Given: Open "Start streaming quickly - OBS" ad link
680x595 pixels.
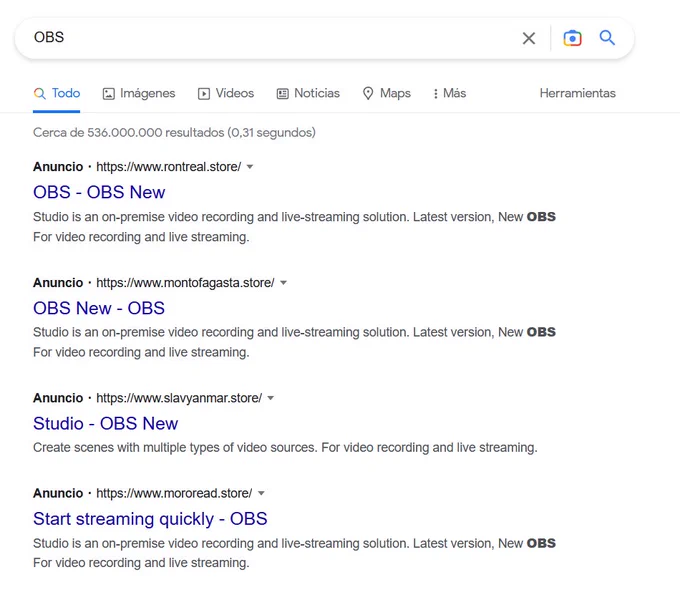Looking at the screenshot, I should pyautogui.click(x=150, y=519).
